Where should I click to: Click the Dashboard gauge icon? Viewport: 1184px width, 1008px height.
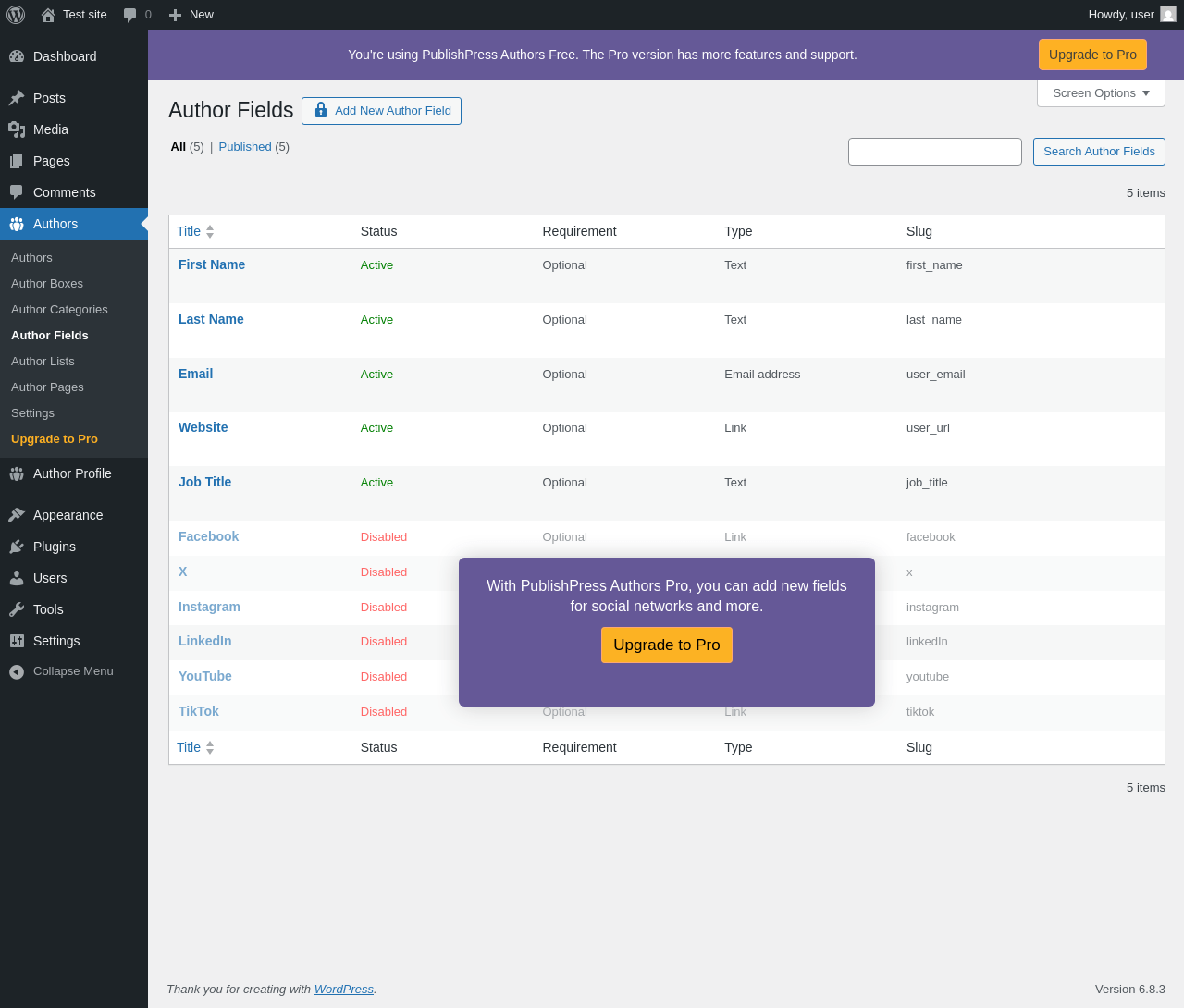tap(17, 56)
